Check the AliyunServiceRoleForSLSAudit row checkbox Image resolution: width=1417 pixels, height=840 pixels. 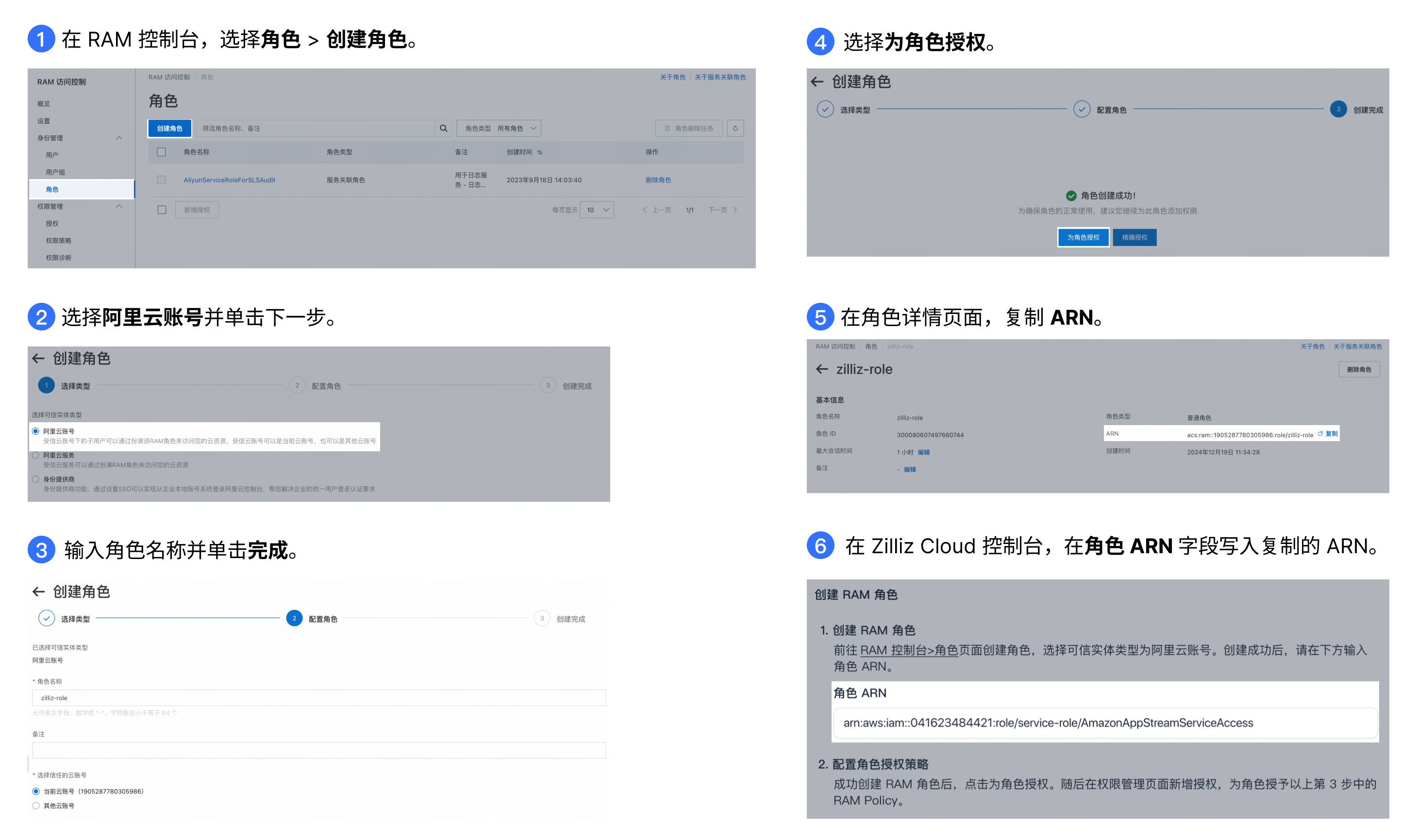coord(161,180)
